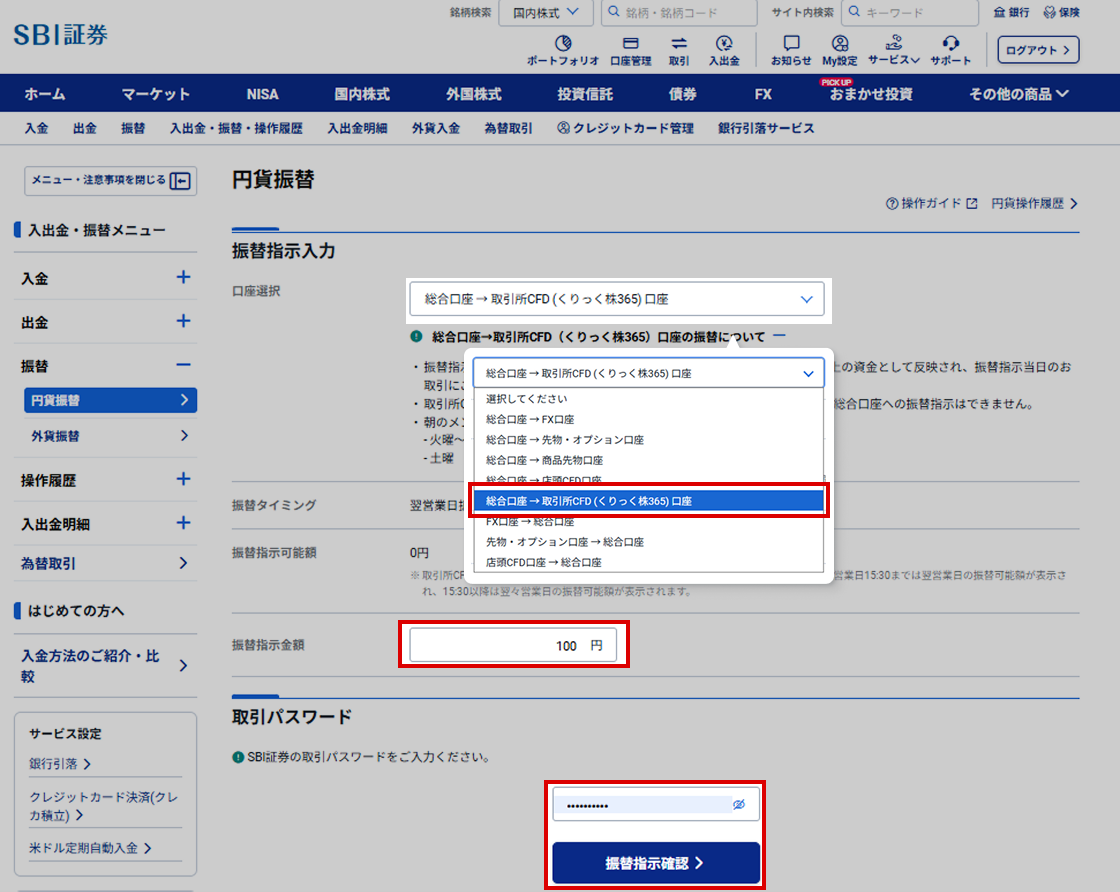Click the site search magnifier icon
The width and height of the screenshot is (1120, 892).
854,12
